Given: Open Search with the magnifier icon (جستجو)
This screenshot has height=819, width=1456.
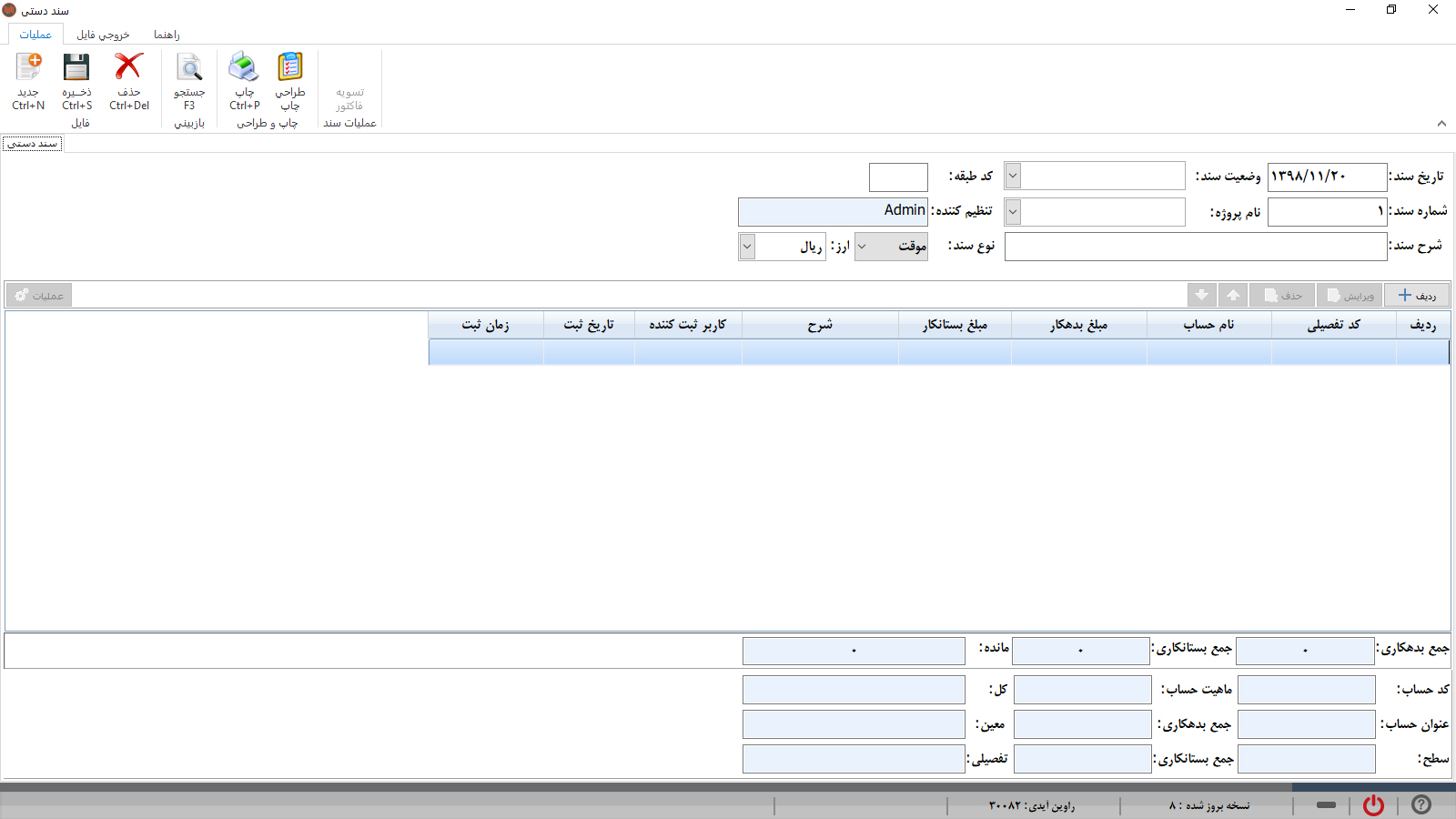Looking at the screenshot, I should click(189, 68).
